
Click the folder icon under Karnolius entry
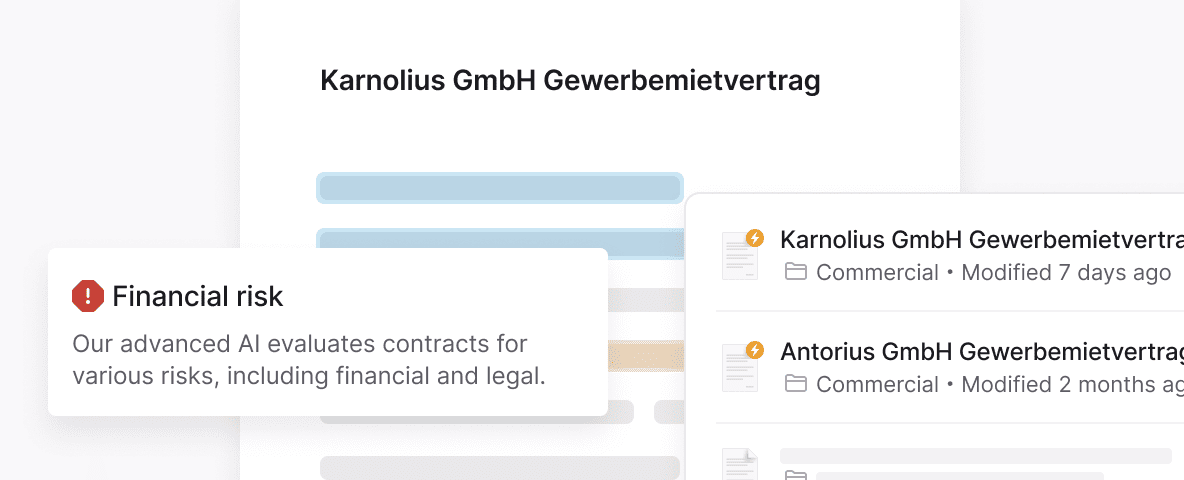click(796, 272)
